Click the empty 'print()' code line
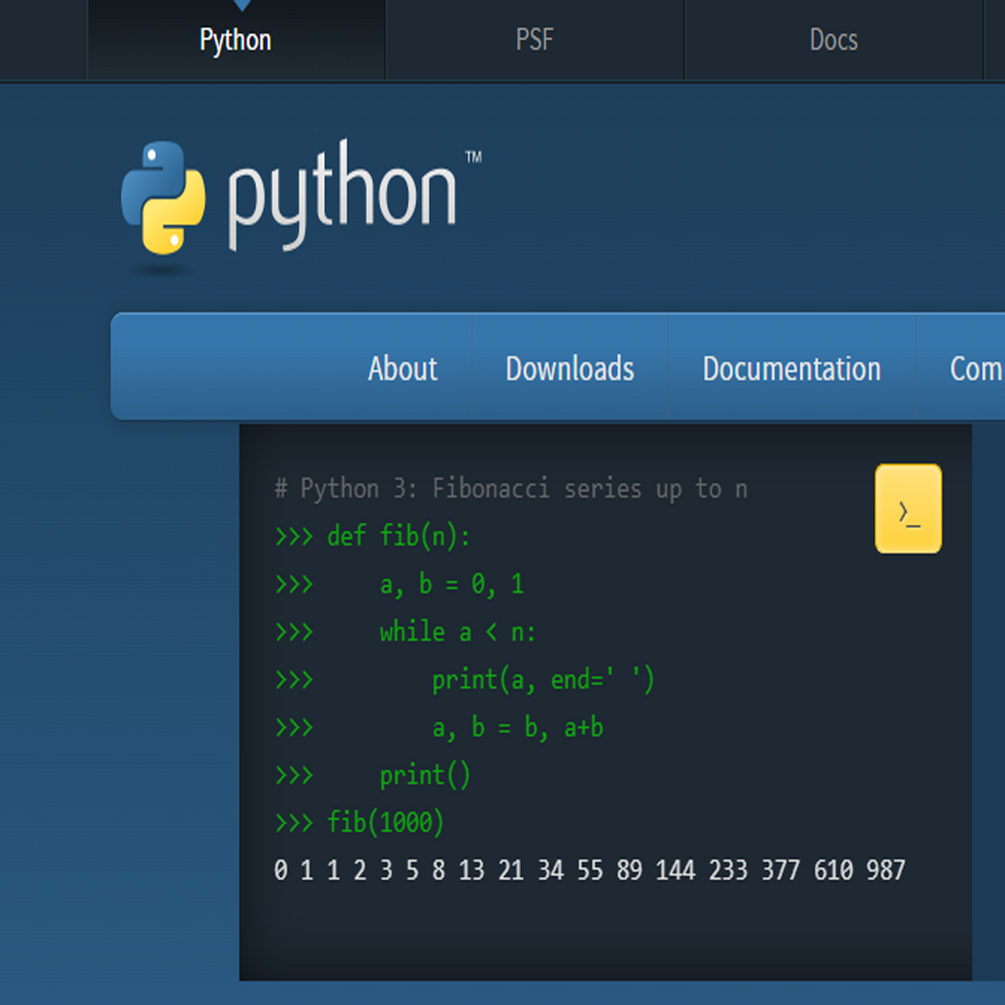Viewport: 1005px width, 1005px height. point(424,775)
